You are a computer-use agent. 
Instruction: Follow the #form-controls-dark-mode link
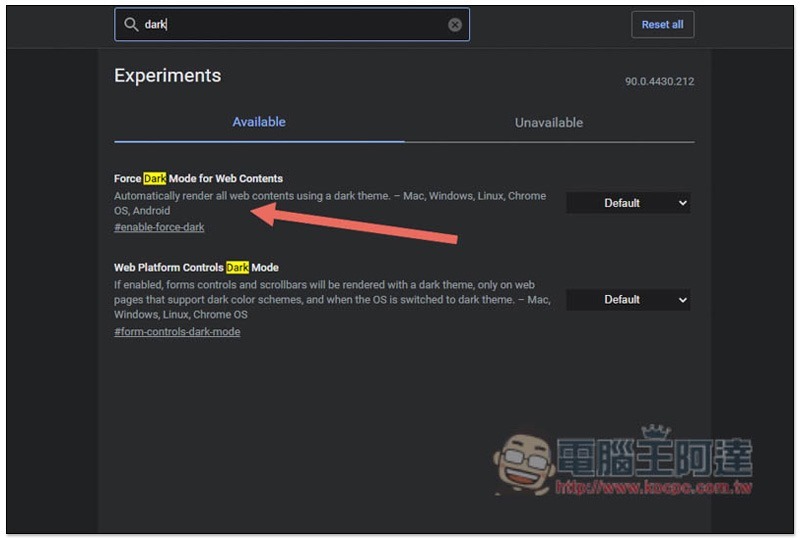point(177,332)
